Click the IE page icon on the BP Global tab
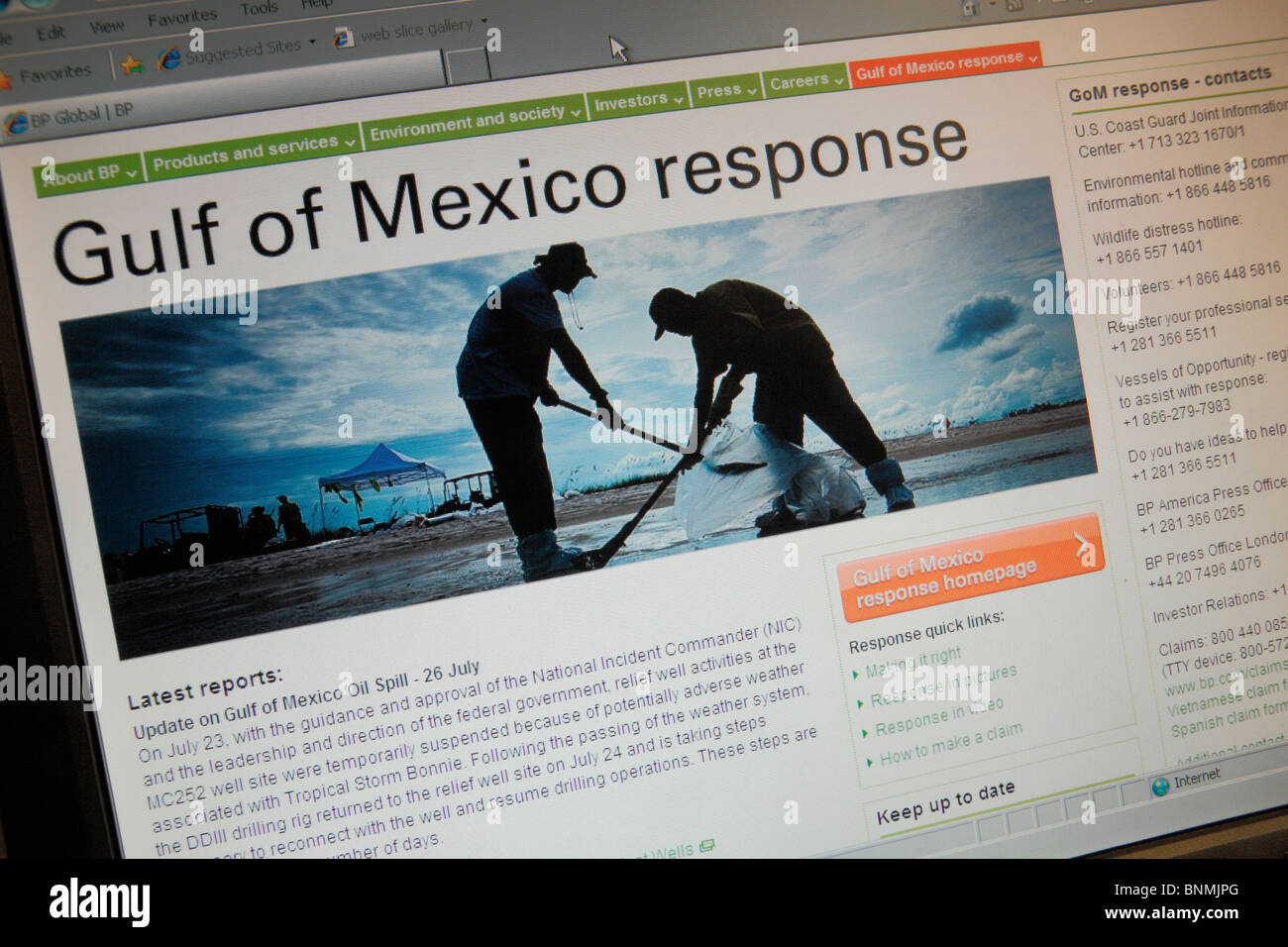 tap(15, 124)
